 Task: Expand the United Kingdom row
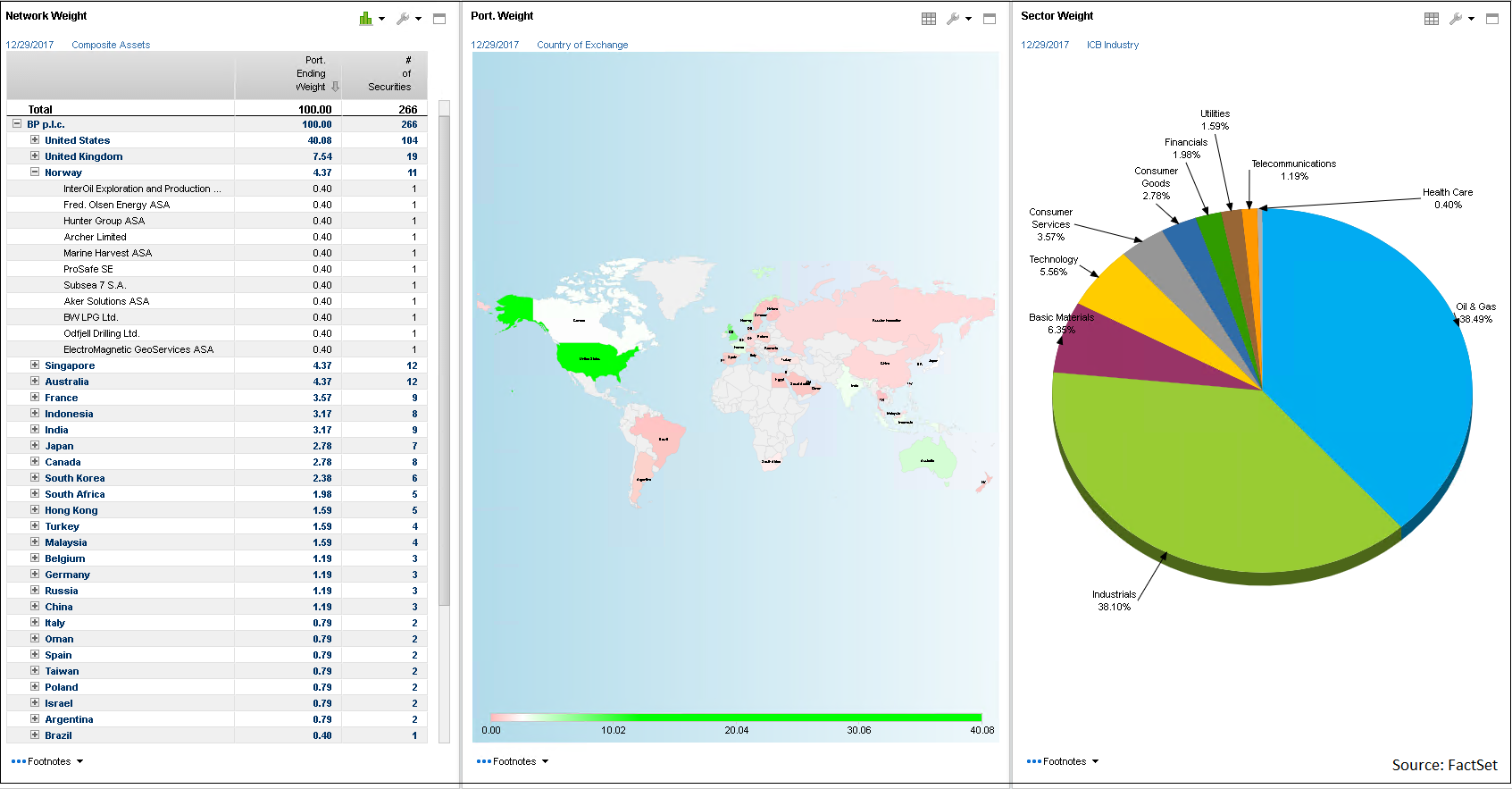pyautogui.click(x=35, y=156)
